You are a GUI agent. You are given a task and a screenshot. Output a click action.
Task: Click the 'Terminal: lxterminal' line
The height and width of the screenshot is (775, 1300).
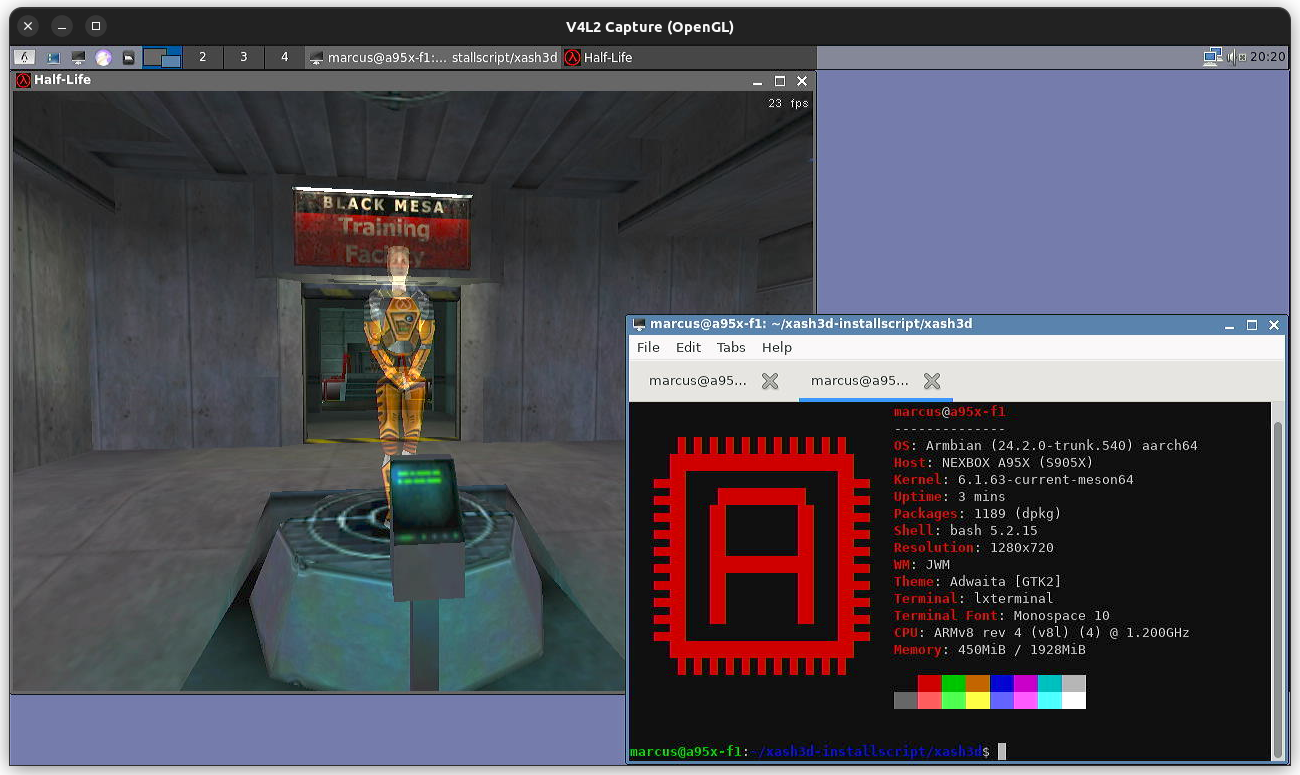(973, 599)
